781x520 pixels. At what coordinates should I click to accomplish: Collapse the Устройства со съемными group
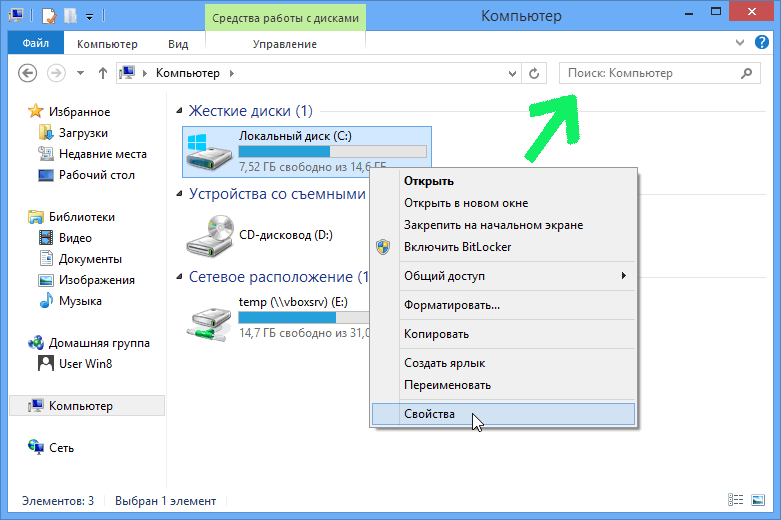pos(179,194)
